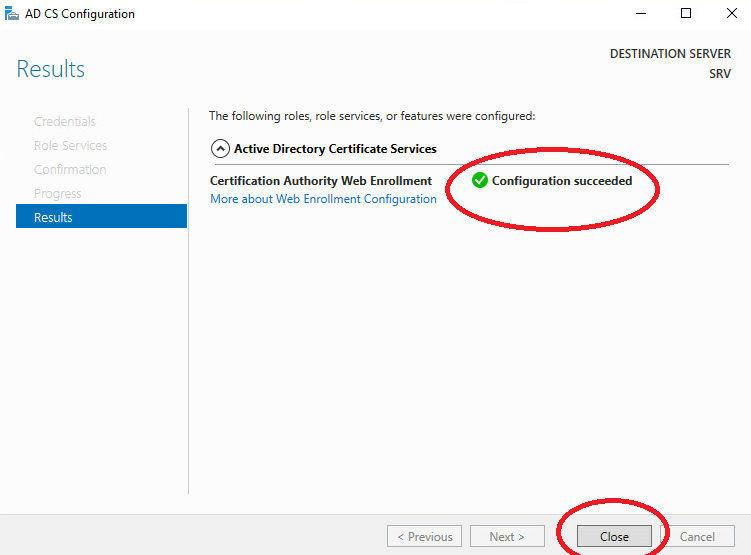Click the Previous button
The image size is (751, 555).
coord(424,536)
